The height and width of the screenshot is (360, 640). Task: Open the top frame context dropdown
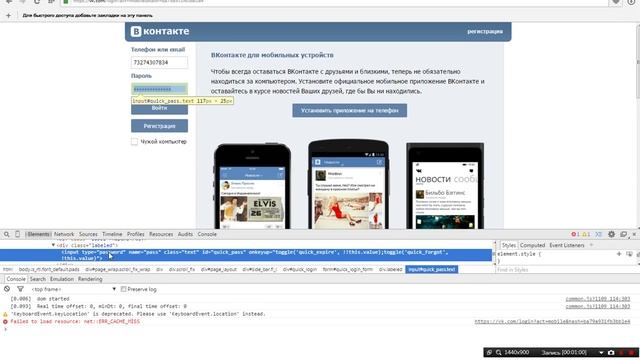point(74,289)
